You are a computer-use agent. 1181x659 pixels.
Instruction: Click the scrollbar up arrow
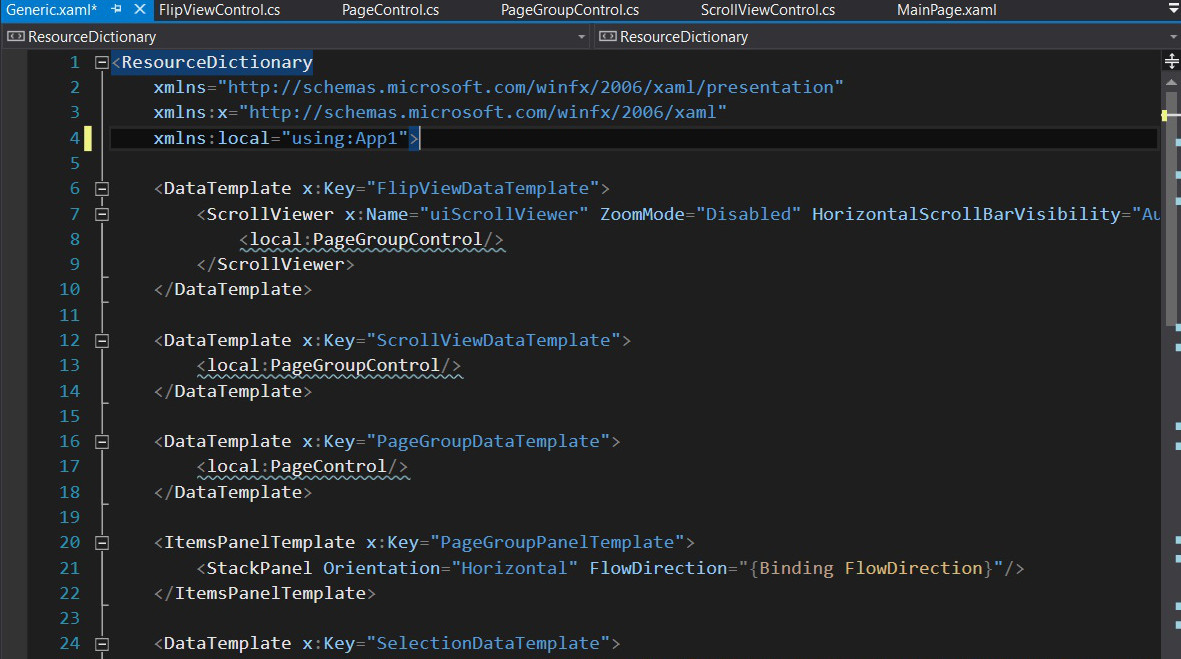point(1172,82)
